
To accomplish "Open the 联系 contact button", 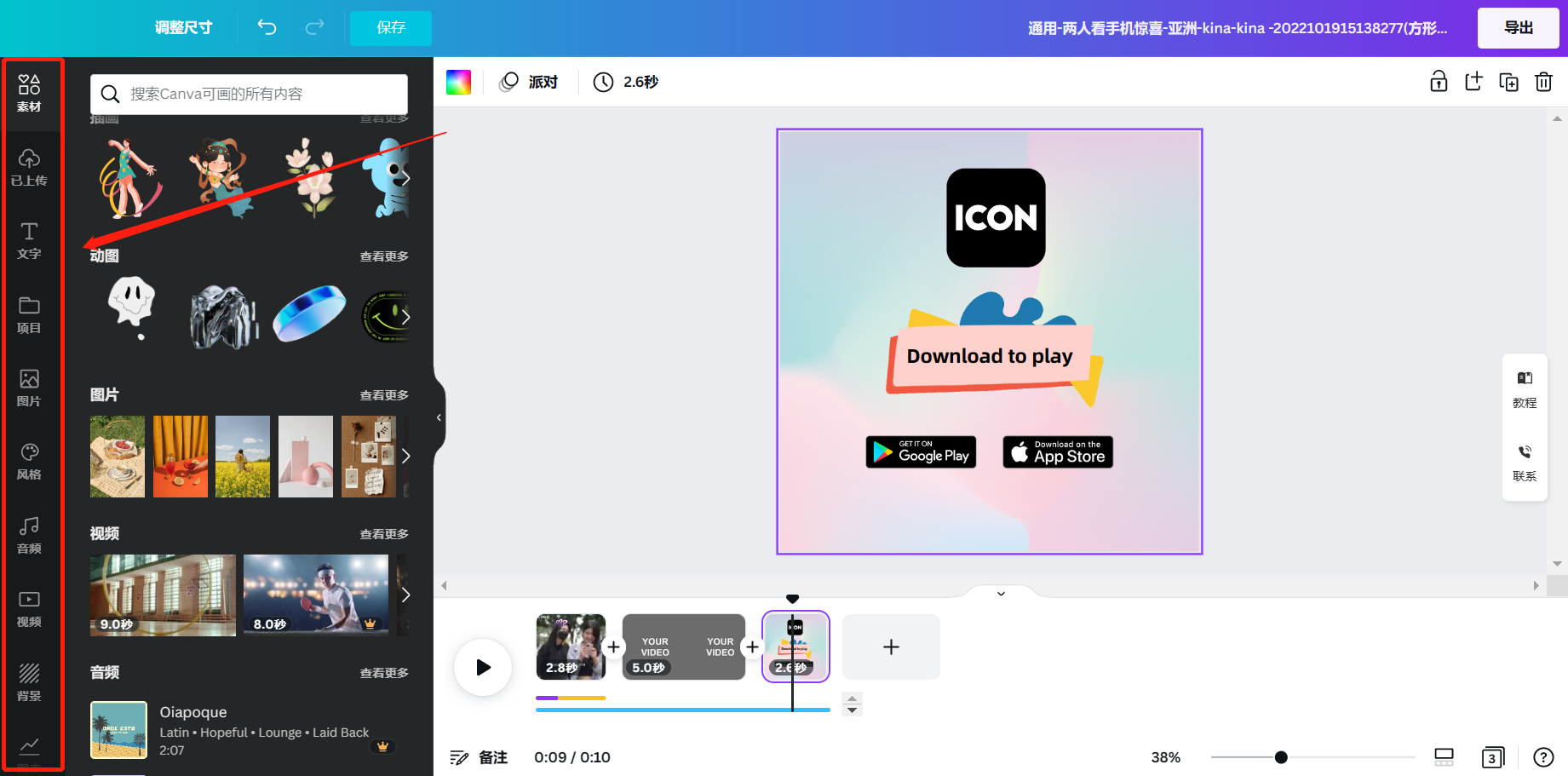I will pyautogui.click(x=1525, y=463).
